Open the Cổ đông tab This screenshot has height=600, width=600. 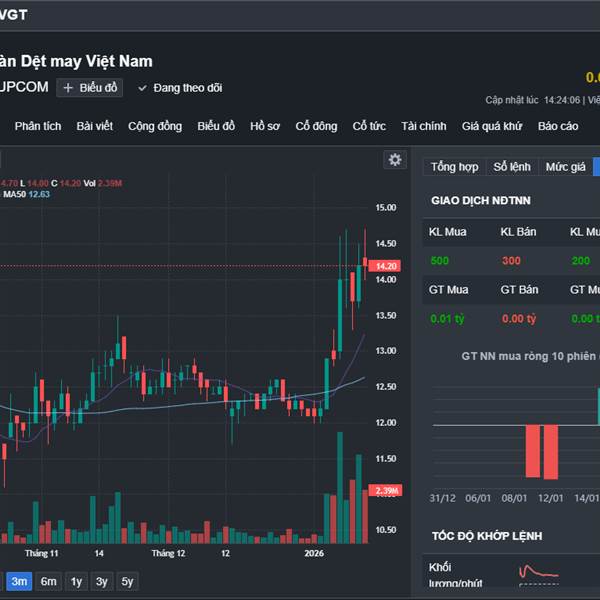(x=316, y=126)
